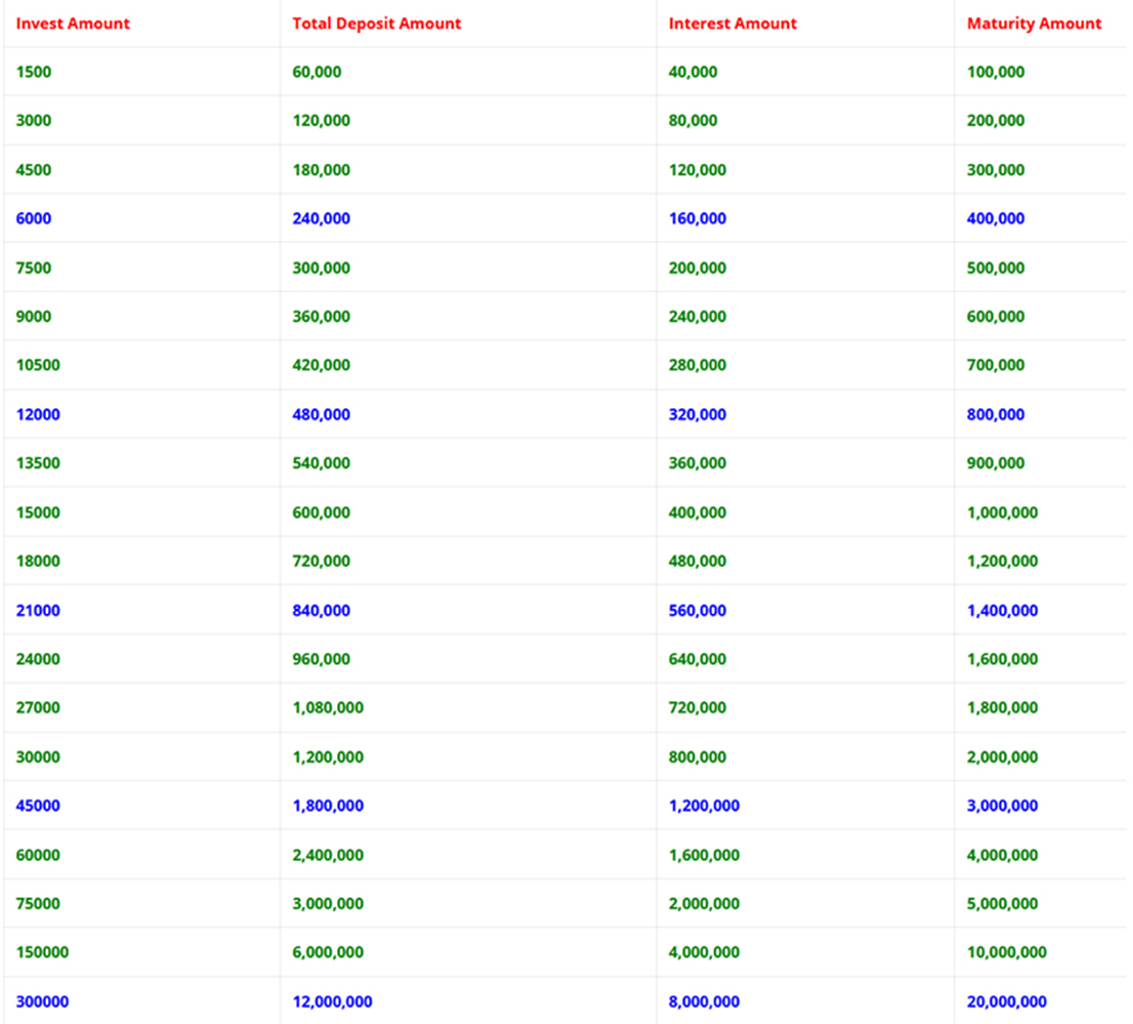Select maturity amount 1,400,000
The height and width of the screenshot is (1024, 1133).
click(1002, 610)
